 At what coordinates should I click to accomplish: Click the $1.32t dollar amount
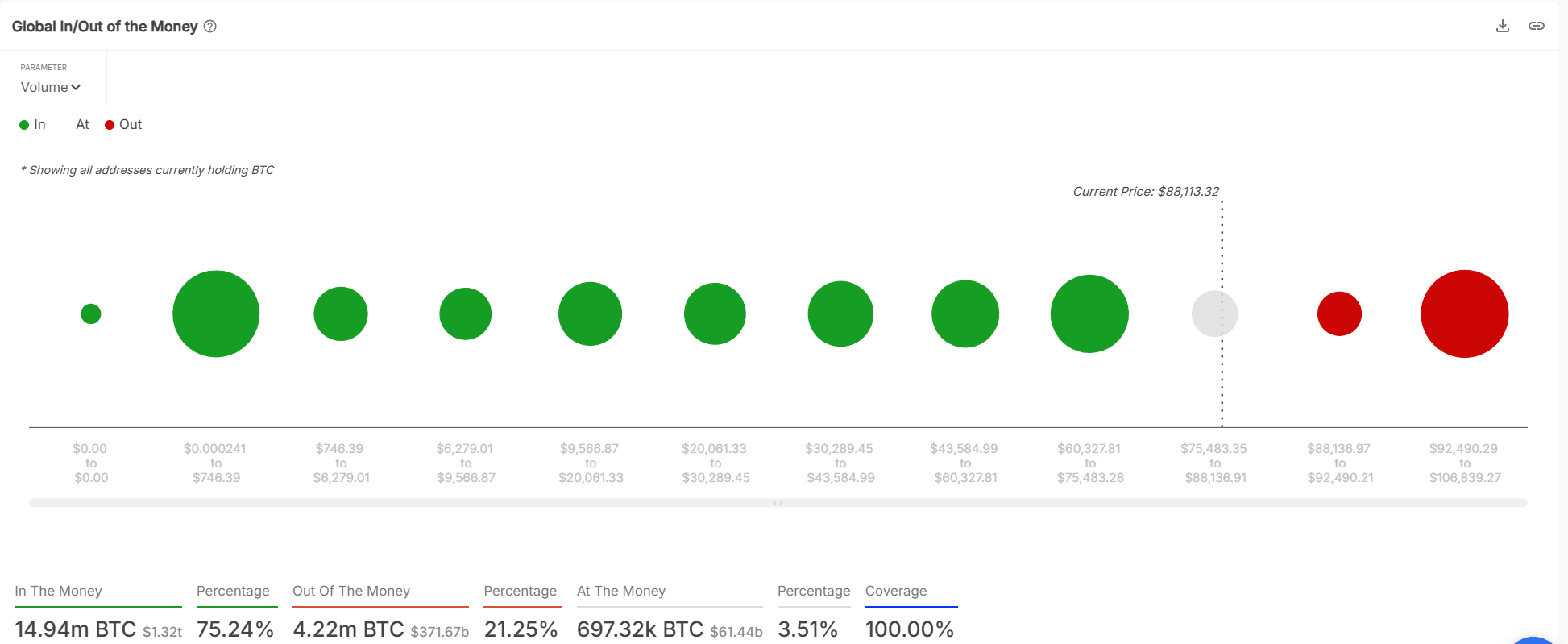click(x=163, y=632)
